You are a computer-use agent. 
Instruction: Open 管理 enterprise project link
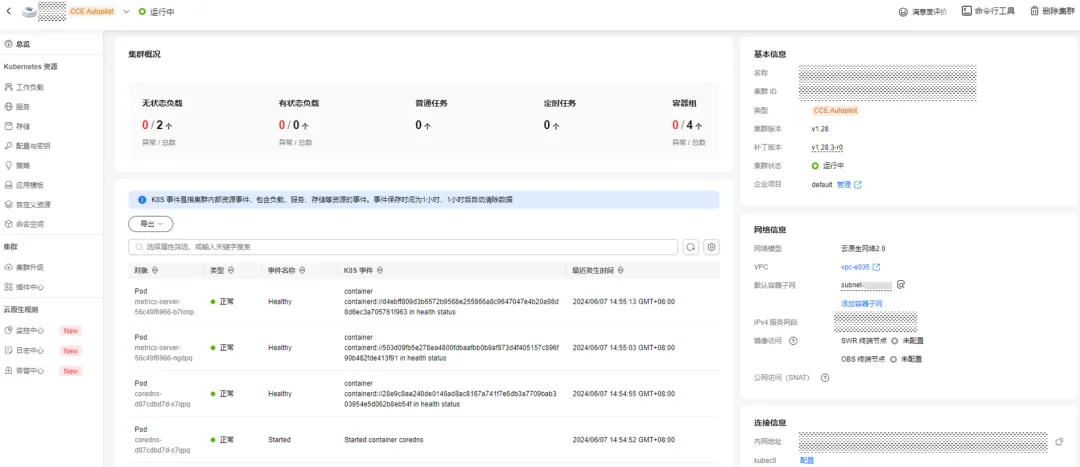click(x=844, y=185)
